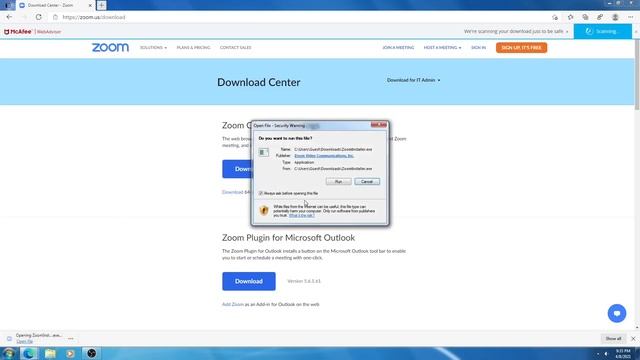Image resolution: width=640 pixels, height=360 pixels.
Task: Open Contact Sales page
Action: 236,48
